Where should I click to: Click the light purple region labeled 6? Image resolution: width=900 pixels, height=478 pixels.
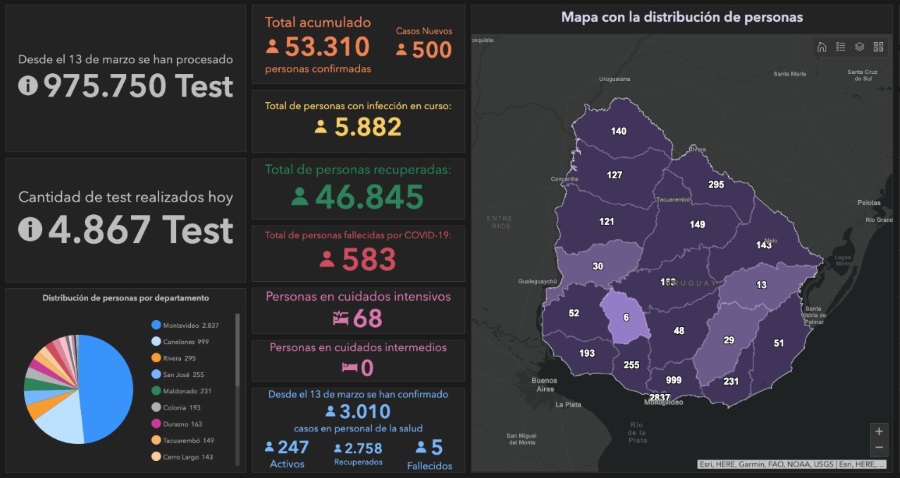click(626, 317)
